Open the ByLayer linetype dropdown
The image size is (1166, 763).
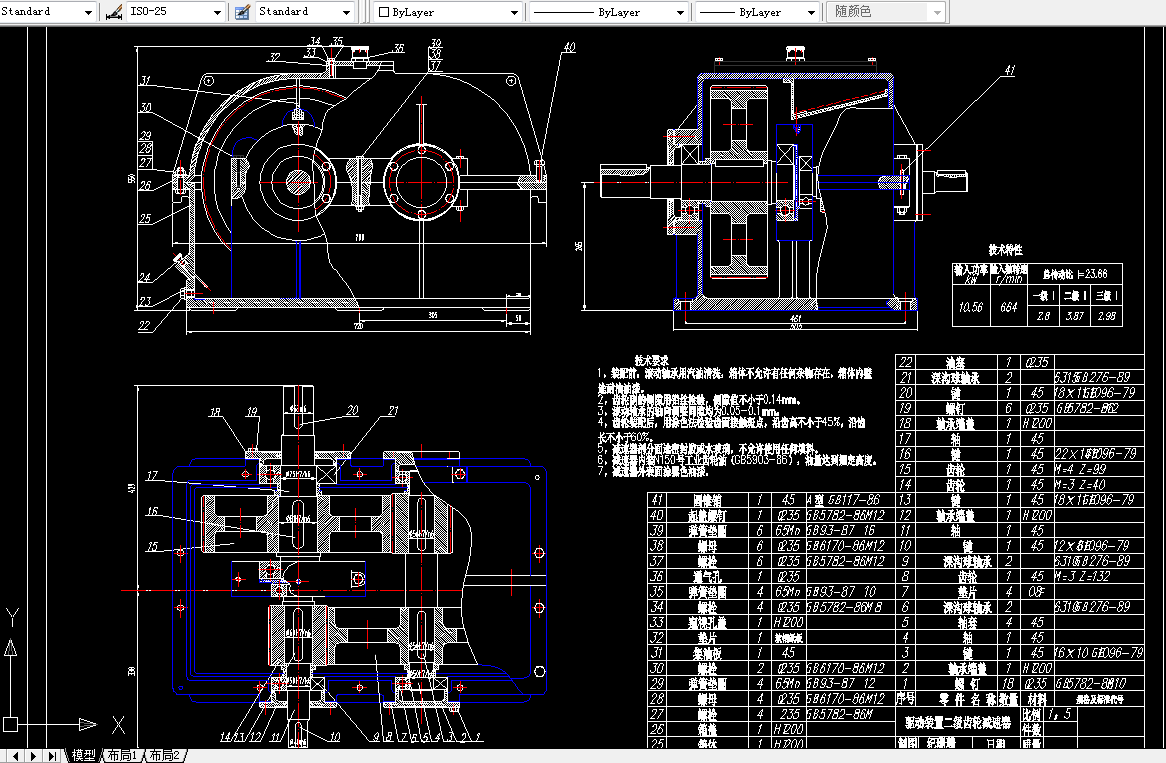(680, 12)
